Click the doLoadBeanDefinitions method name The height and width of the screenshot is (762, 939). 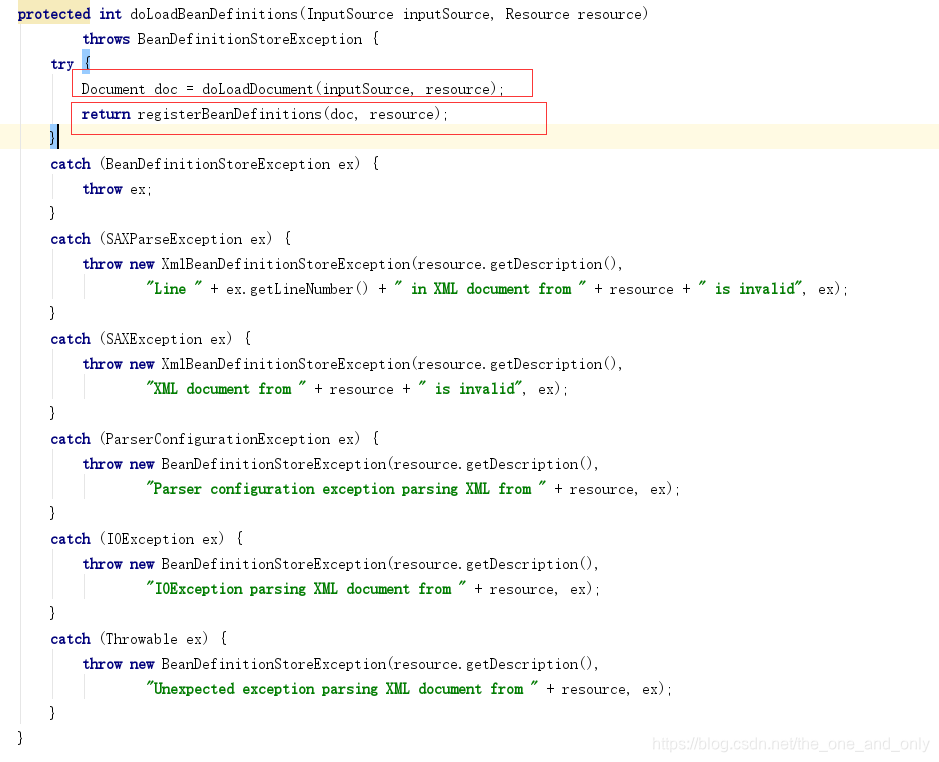coord(214,14)
